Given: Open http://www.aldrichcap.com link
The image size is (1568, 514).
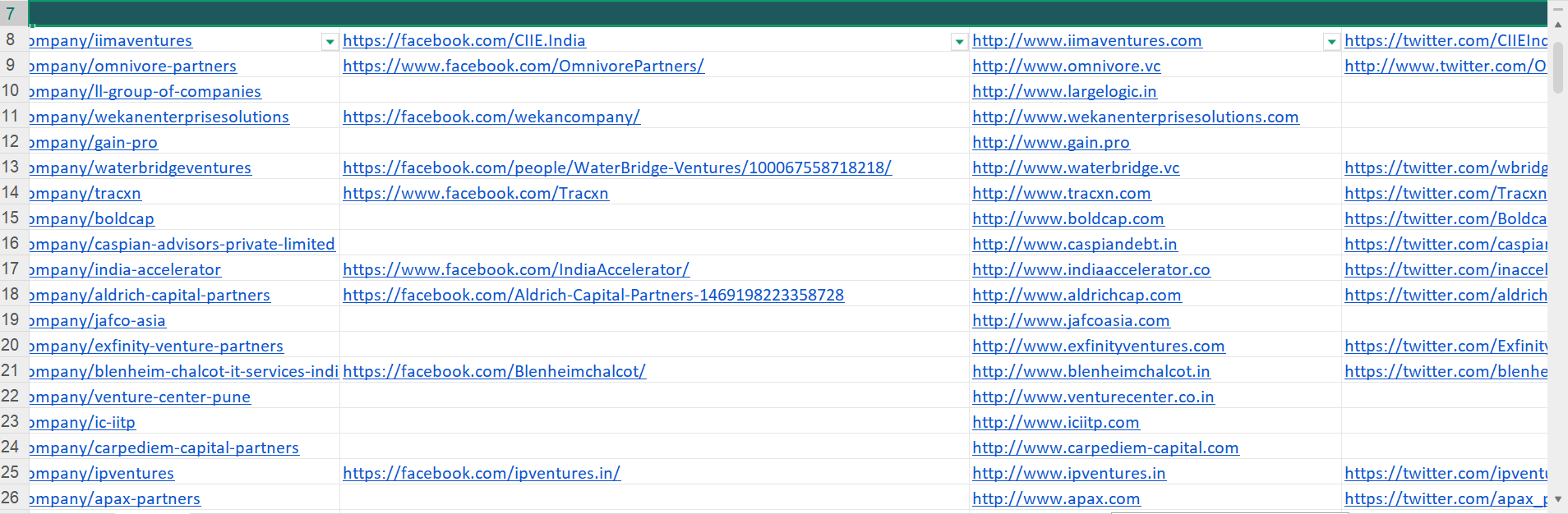Looking at the screenshot, I should coord(1077,296).
